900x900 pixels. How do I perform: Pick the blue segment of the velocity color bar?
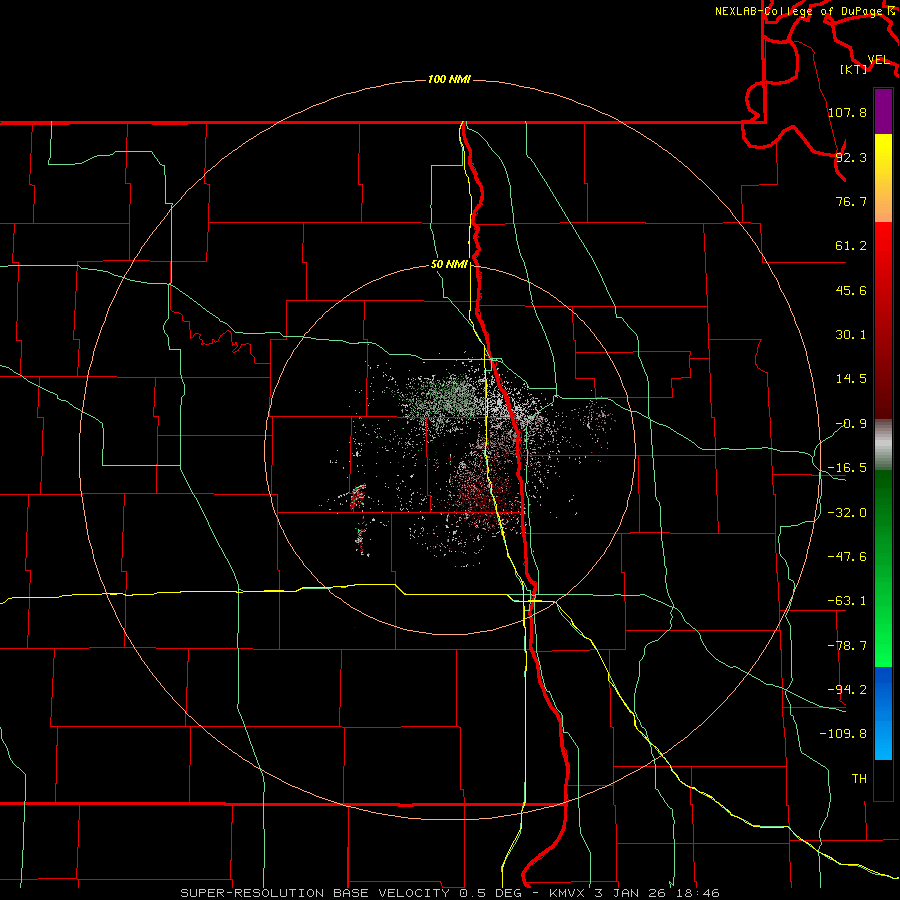(x=883, y=713)
